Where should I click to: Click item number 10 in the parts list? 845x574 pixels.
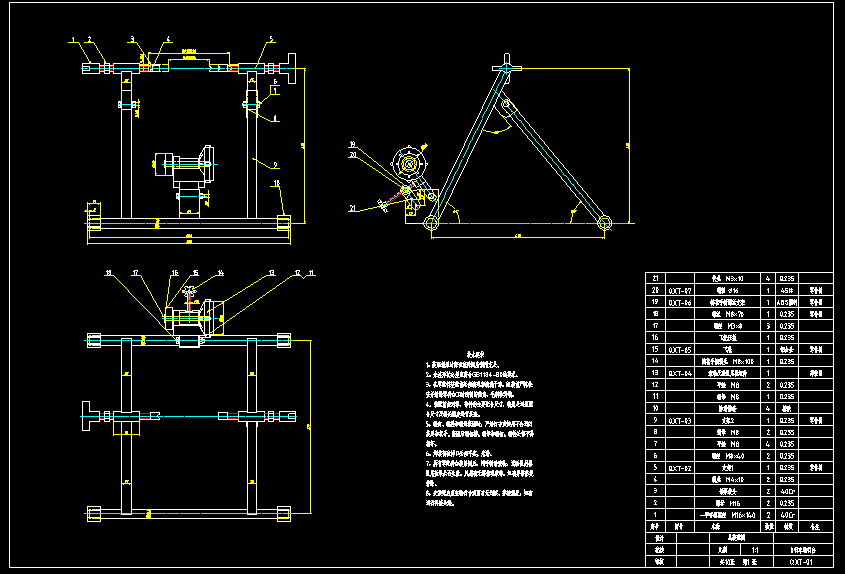coord(655,409)
